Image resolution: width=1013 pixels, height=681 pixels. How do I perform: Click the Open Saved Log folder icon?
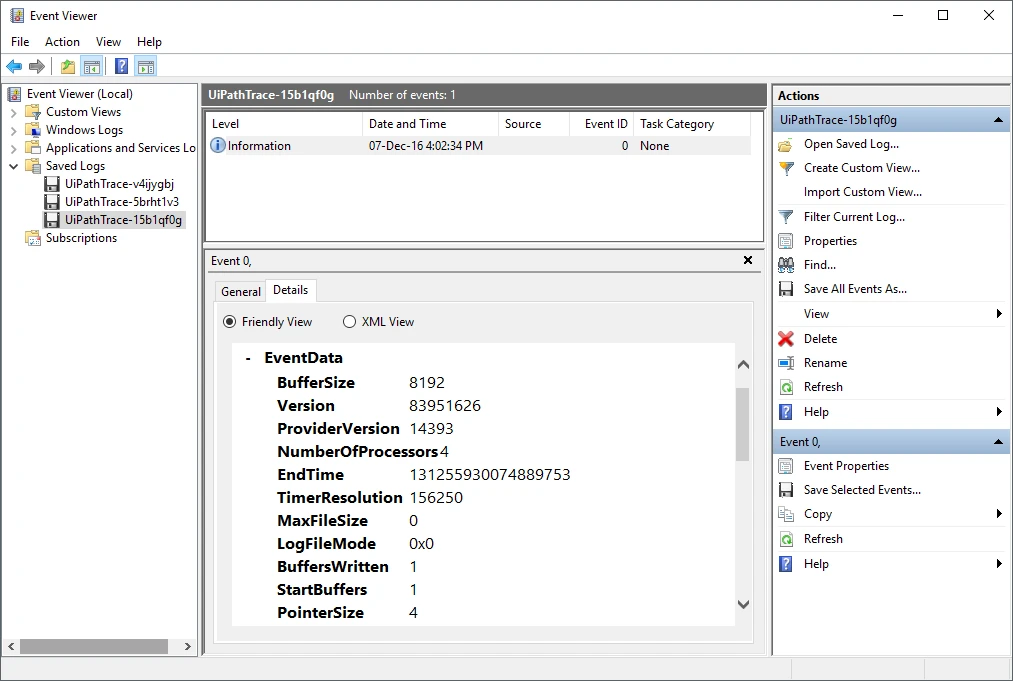tap(786, 144)
